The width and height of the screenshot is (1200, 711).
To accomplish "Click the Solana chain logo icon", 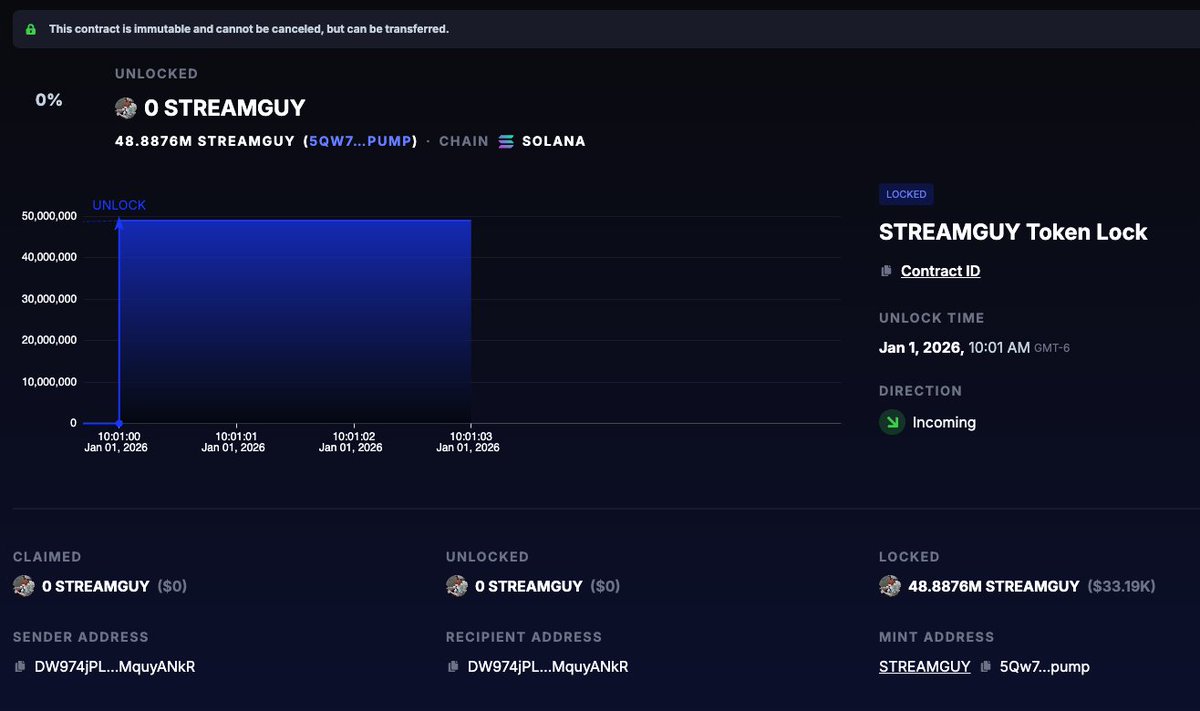I will coord(506,141).
